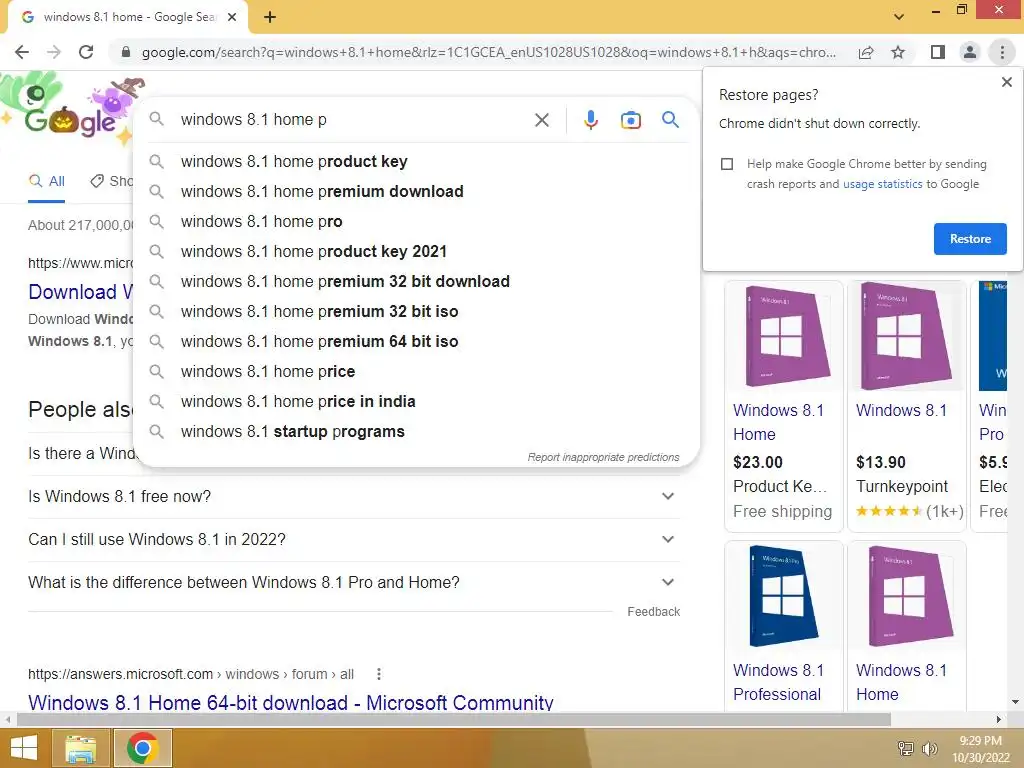Open the Chrome profile icon
Screen dimensions: 1024x768
(x=970, y=52)
